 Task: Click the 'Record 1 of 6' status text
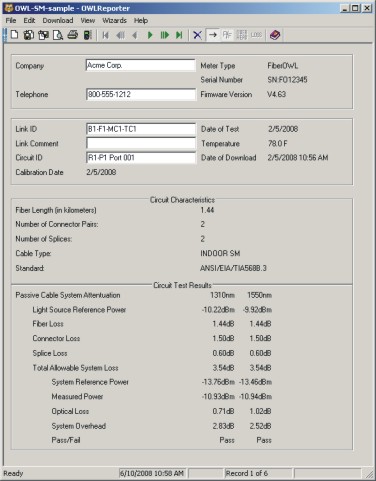click(x=246, y=473)
